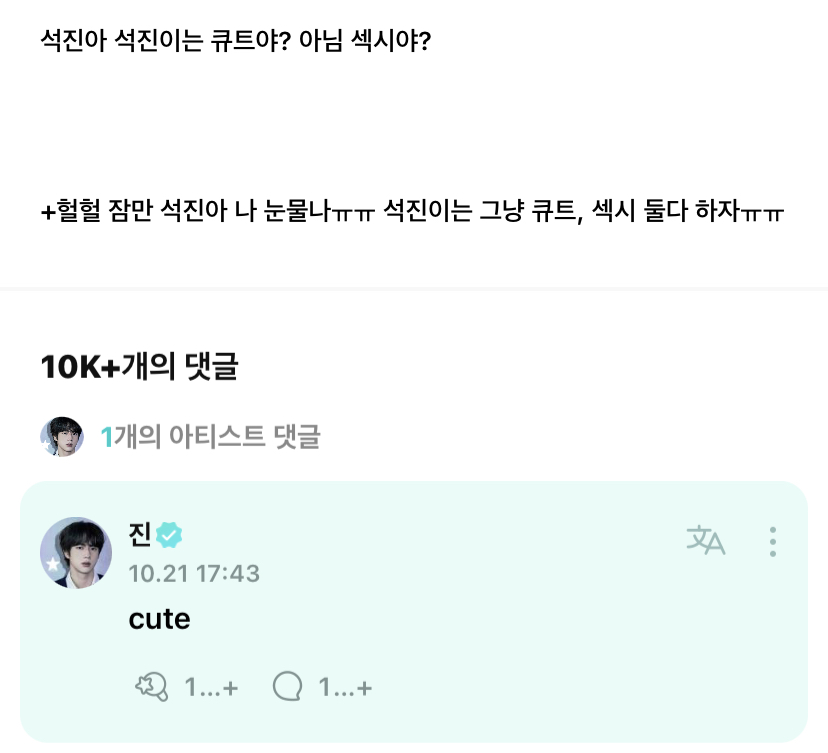Click the timestamp 10.21 17:43
Screen dimensions: 828x753
(x=190, y=572)
